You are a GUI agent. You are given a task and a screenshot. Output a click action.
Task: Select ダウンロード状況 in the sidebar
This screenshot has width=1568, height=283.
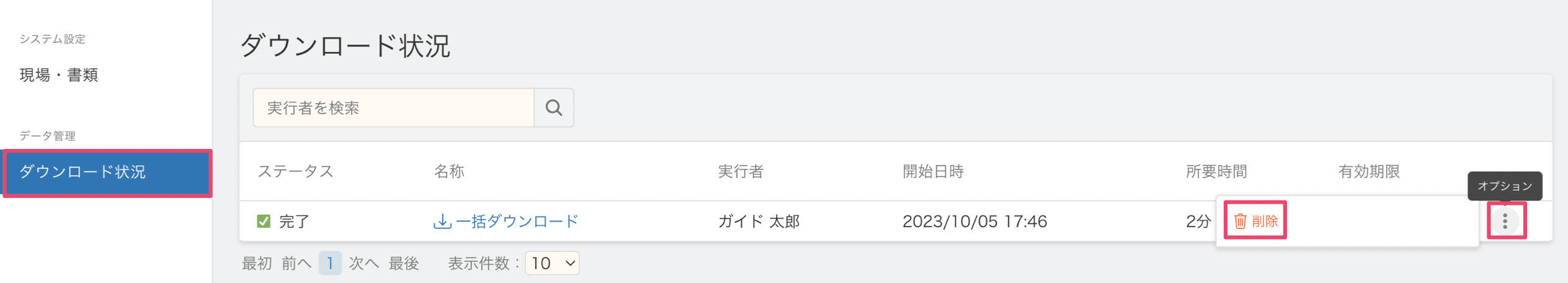pos(107,172)
